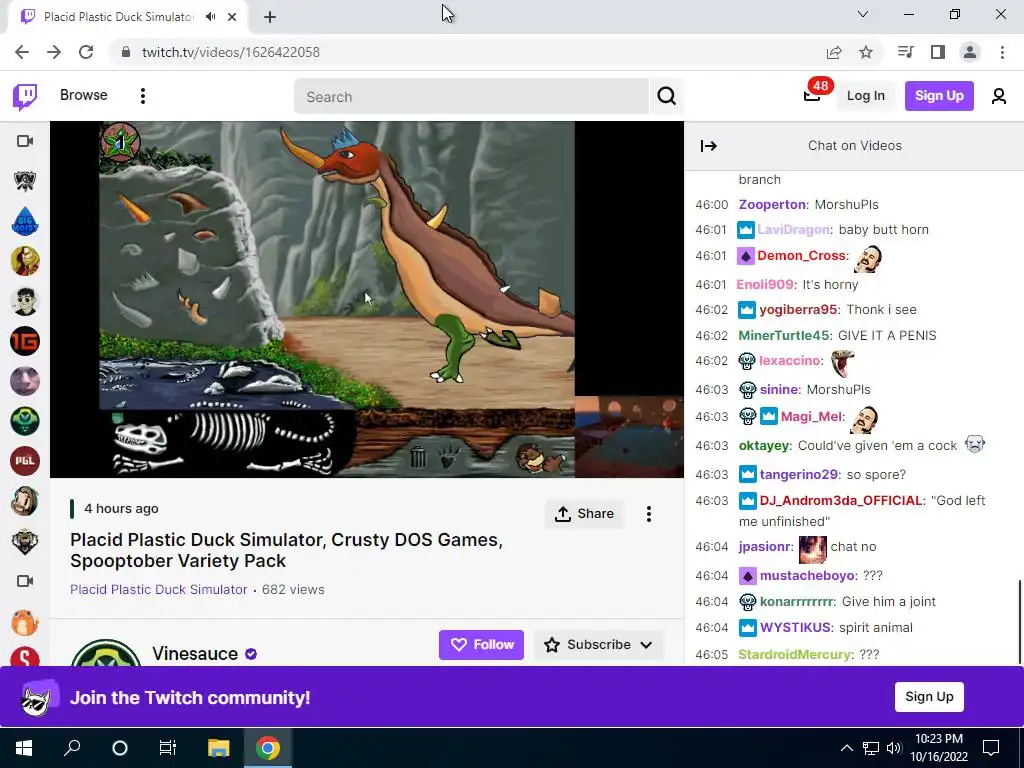Click the StardroidMercury username in chat
Viewport: 1024px width, 768px height.
coord(794,654)
